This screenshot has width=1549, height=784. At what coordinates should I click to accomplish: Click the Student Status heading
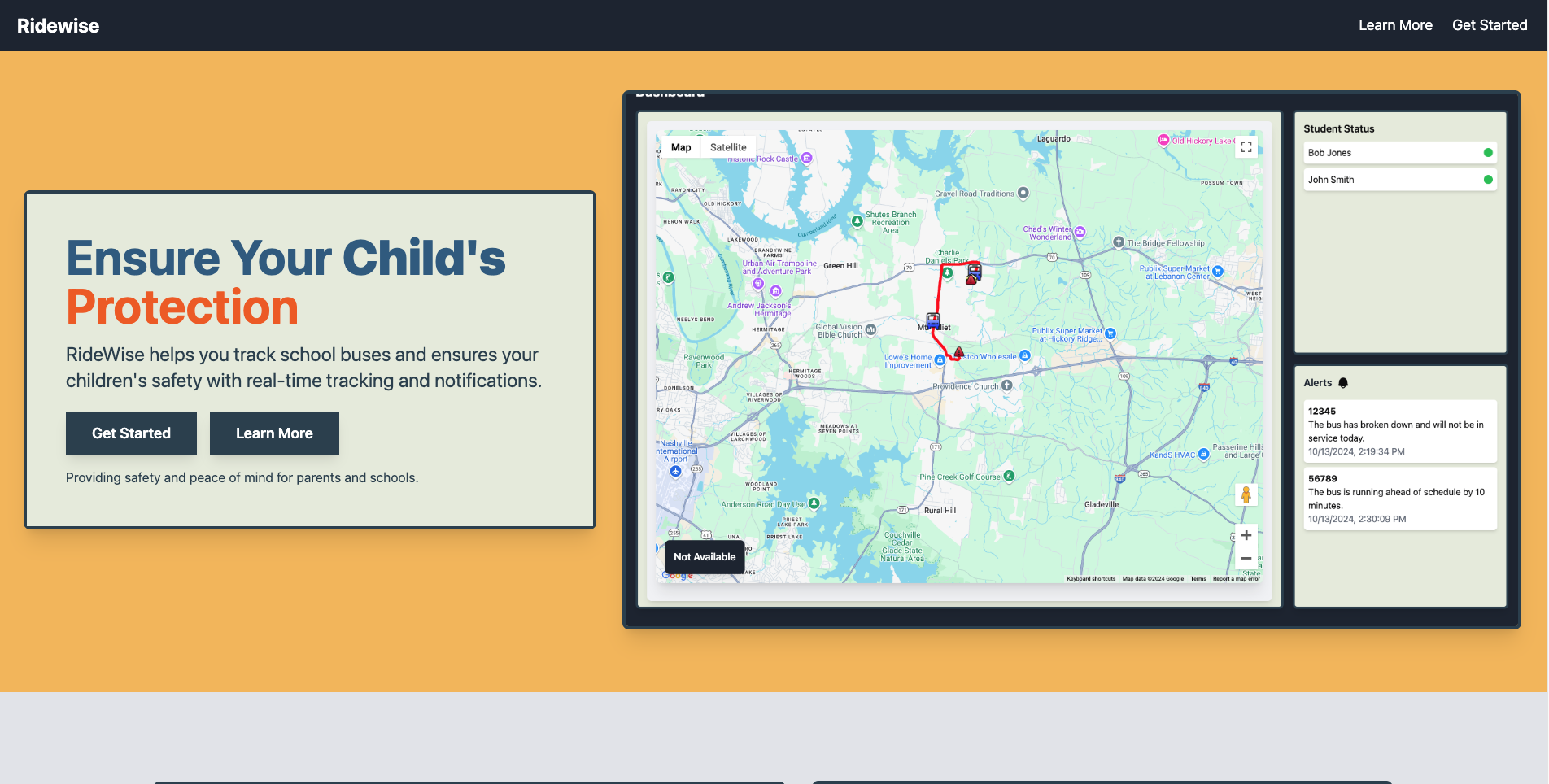point(1338,128)
